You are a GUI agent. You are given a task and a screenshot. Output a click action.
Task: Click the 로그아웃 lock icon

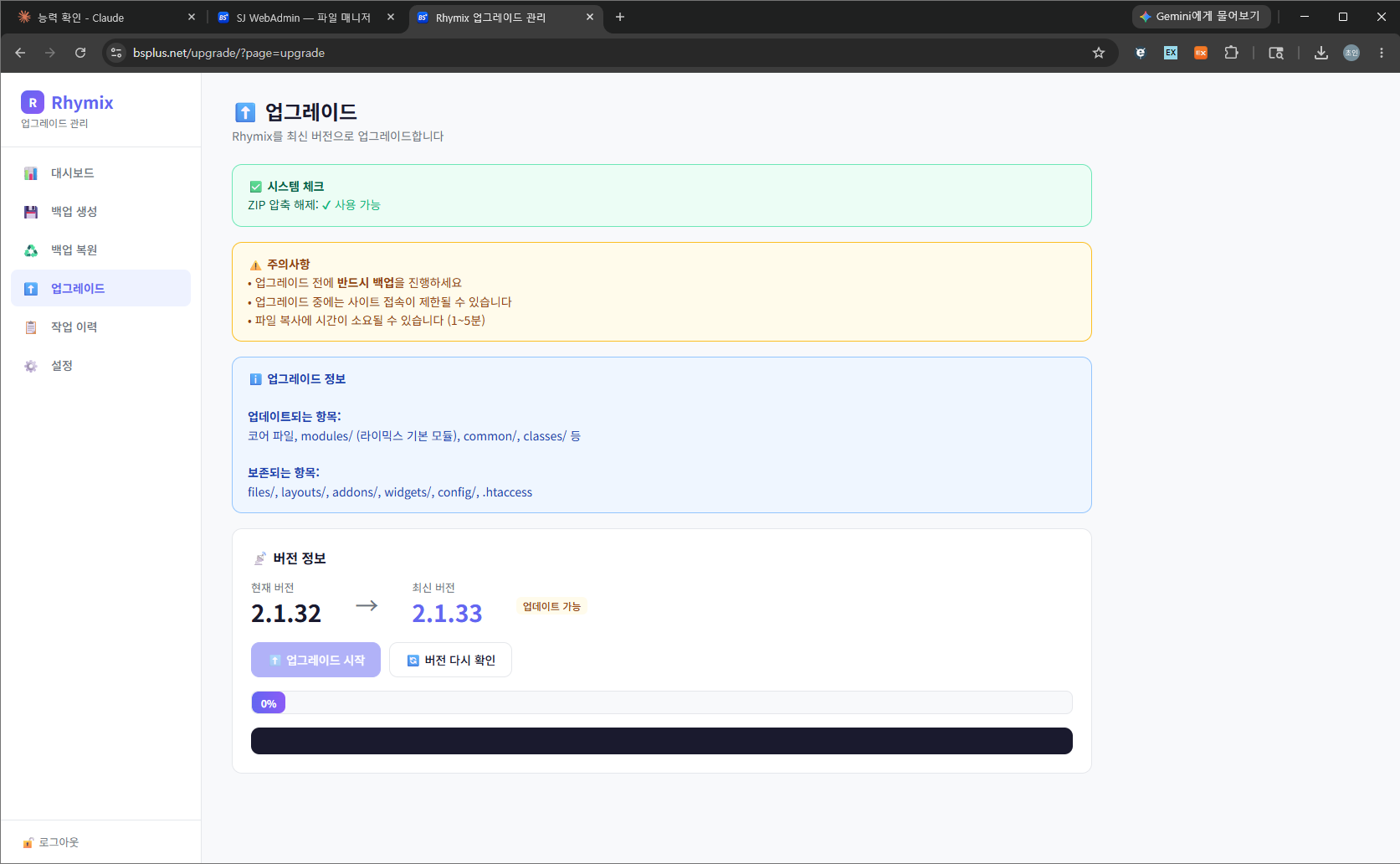pos(28,843)
